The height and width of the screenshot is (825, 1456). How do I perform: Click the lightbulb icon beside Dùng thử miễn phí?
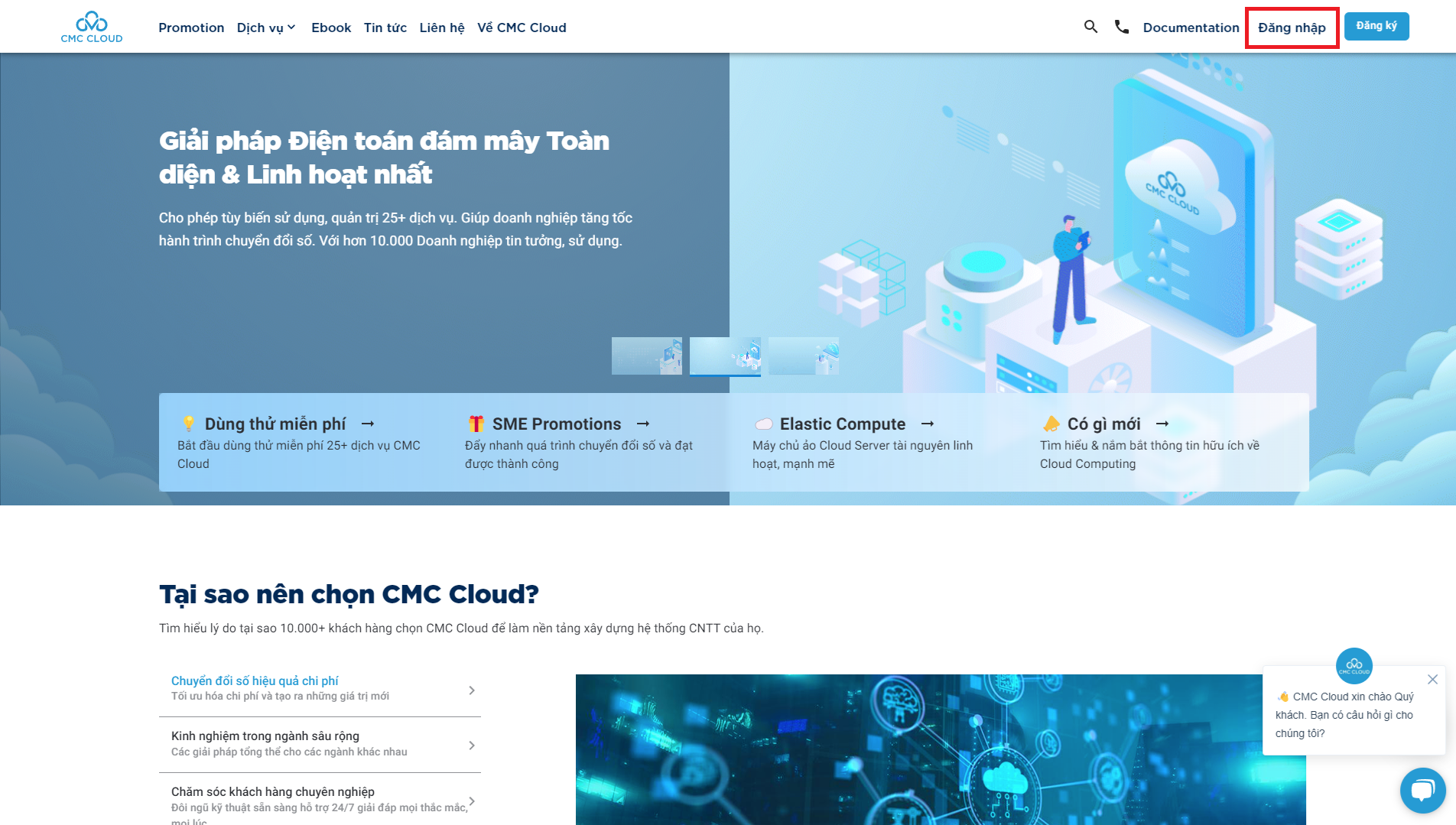point(188,424)
